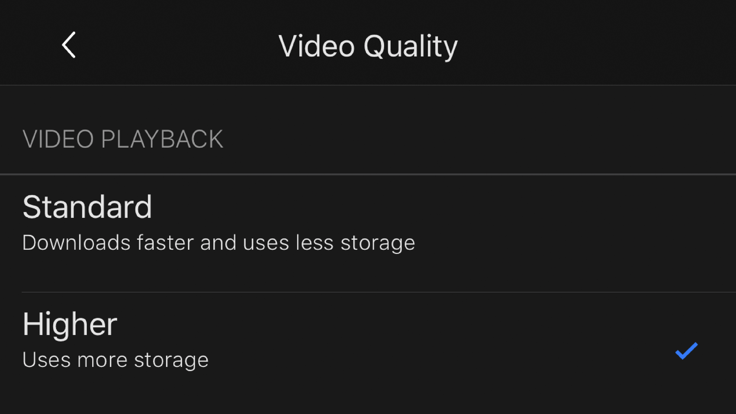This screenshot has height=414, width=736.
Task: Tap the Standard heading label
Action: click(87, 207)
